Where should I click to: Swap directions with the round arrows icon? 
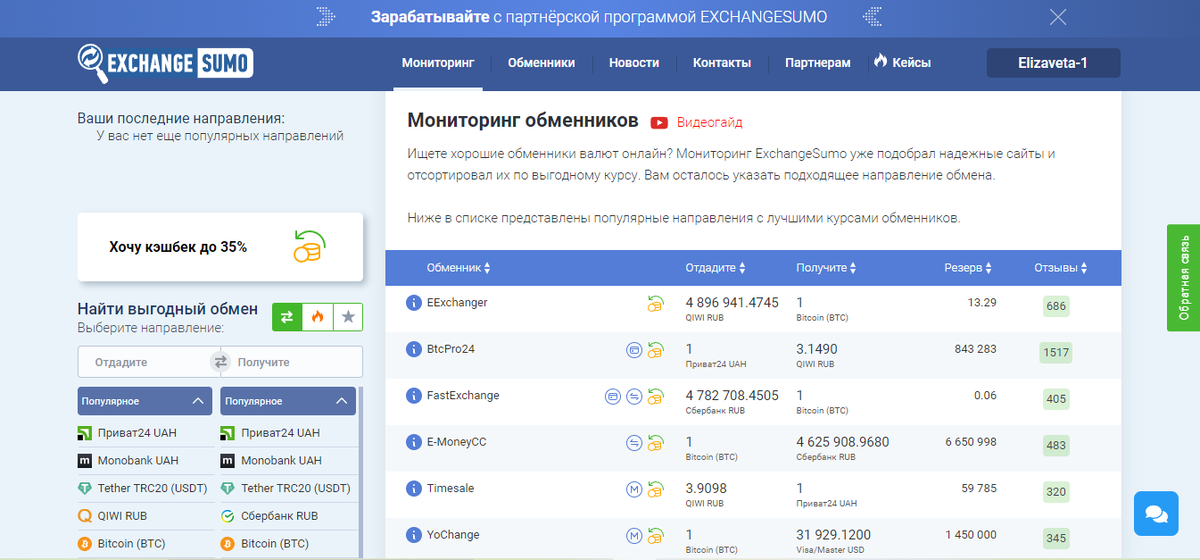tap(220, 362)
